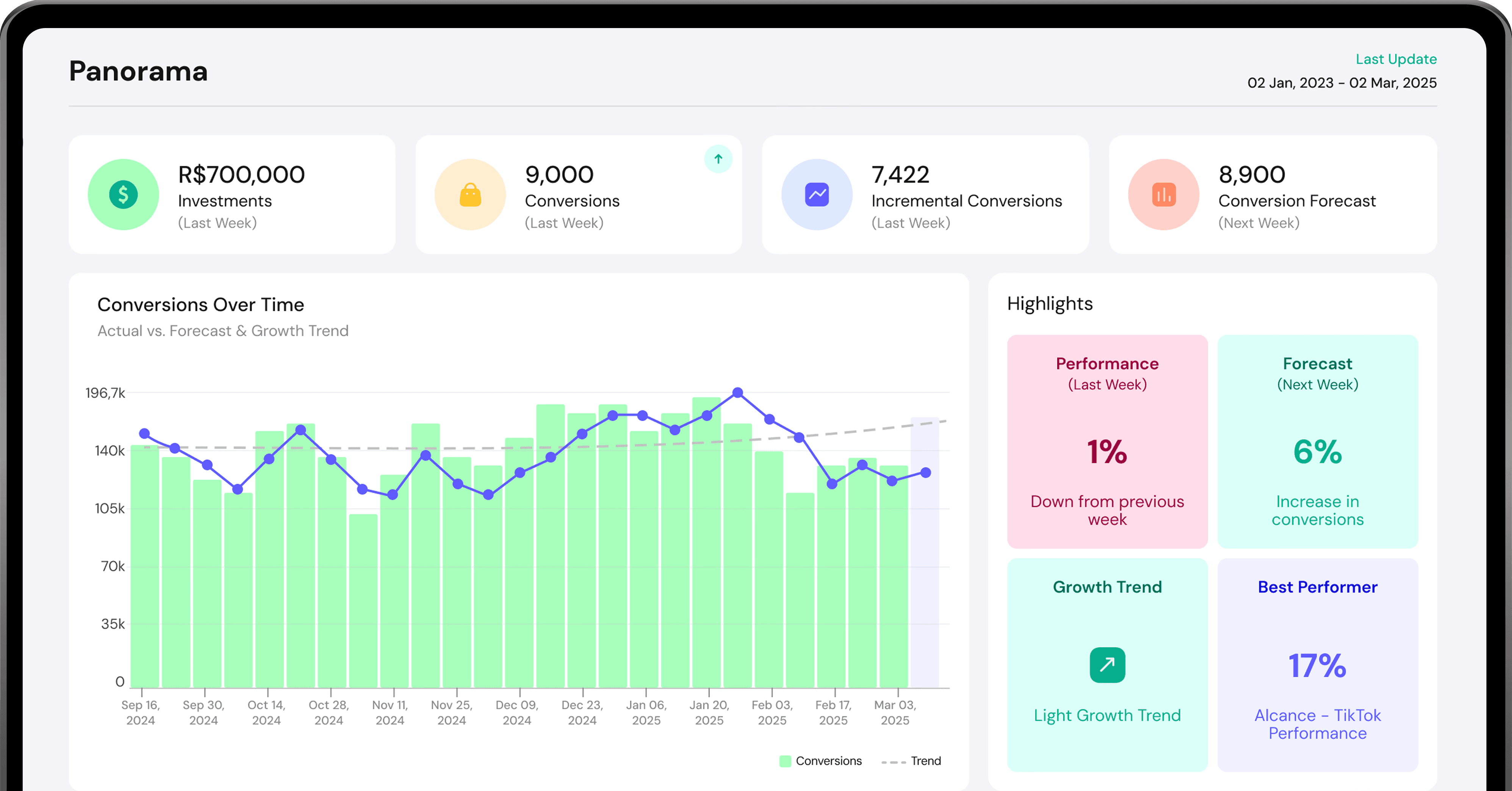Click the green dollar Investments icon
Image resolution: width=1512 pixels, height=791 pixels.
click(123, 194)
